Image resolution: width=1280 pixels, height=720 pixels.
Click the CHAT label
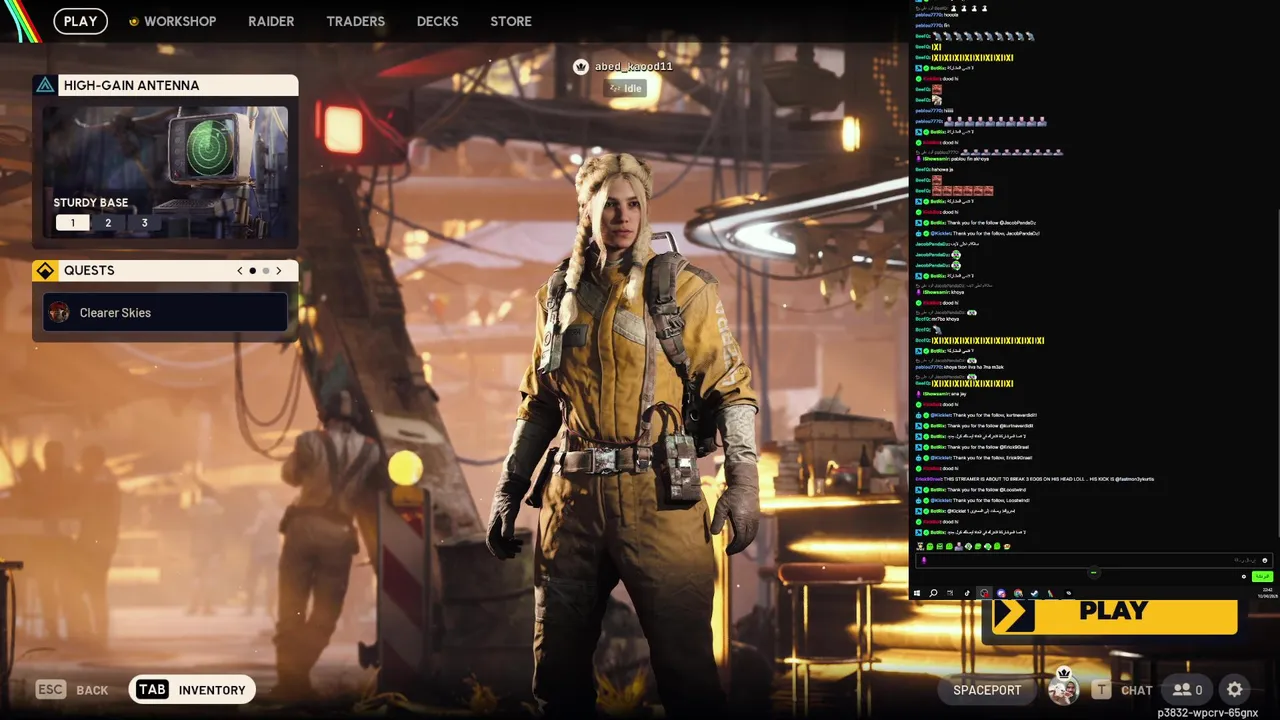click(x=1137, y=690)
